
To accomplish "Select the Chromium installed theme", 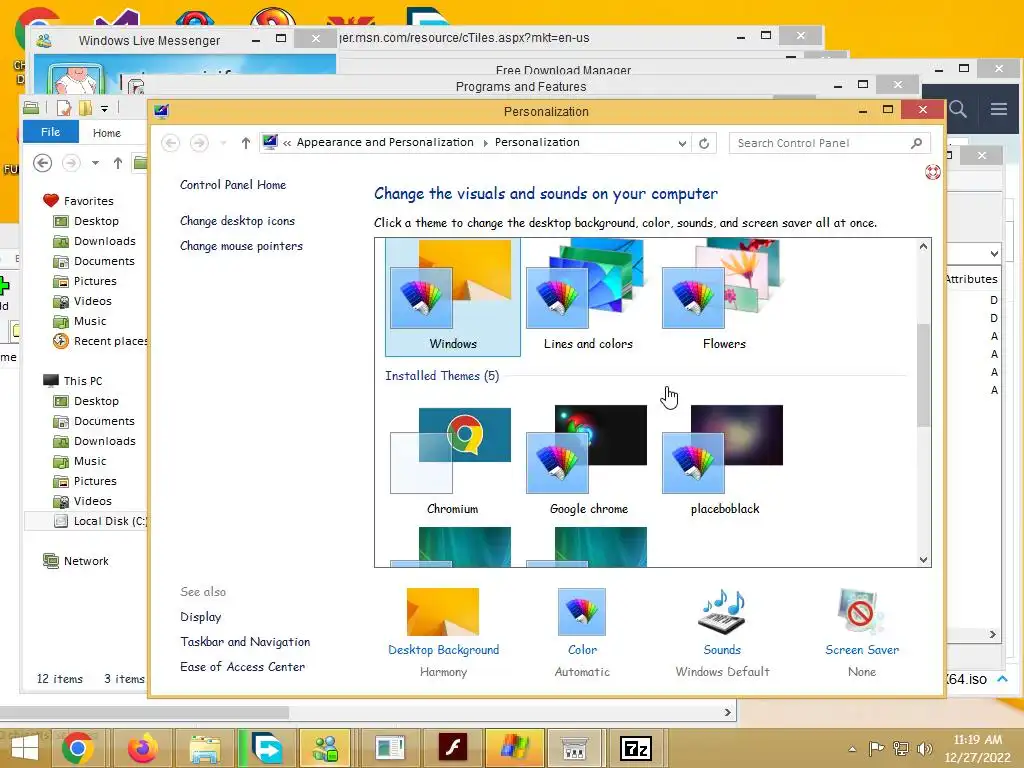I will pyautogui.click(x=453, y=460).
